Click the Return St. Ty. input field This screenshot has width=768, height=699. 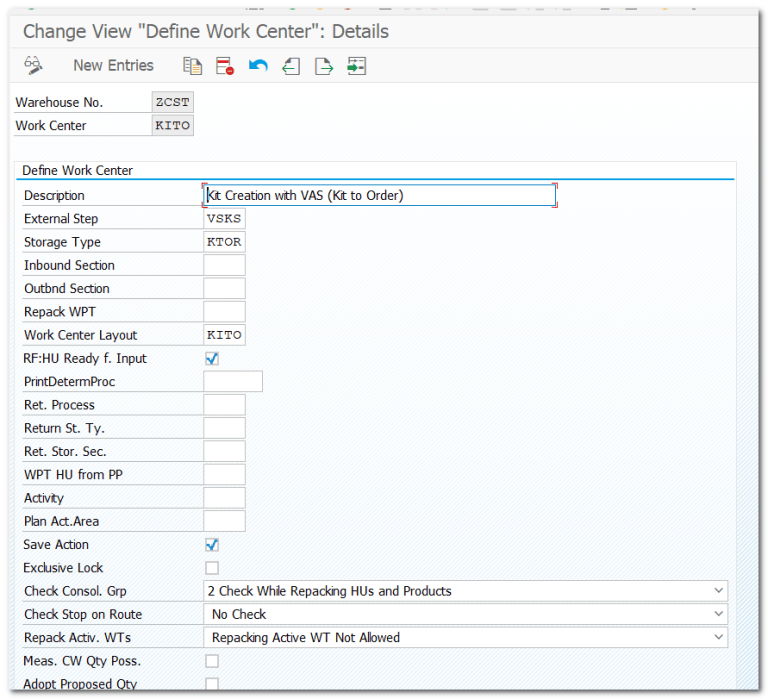[224, 428]
